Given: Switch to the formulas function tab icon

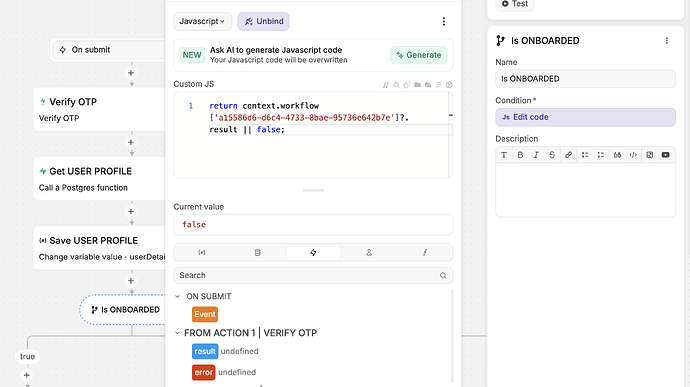Looking at the screenshot, I should [425, 252].
